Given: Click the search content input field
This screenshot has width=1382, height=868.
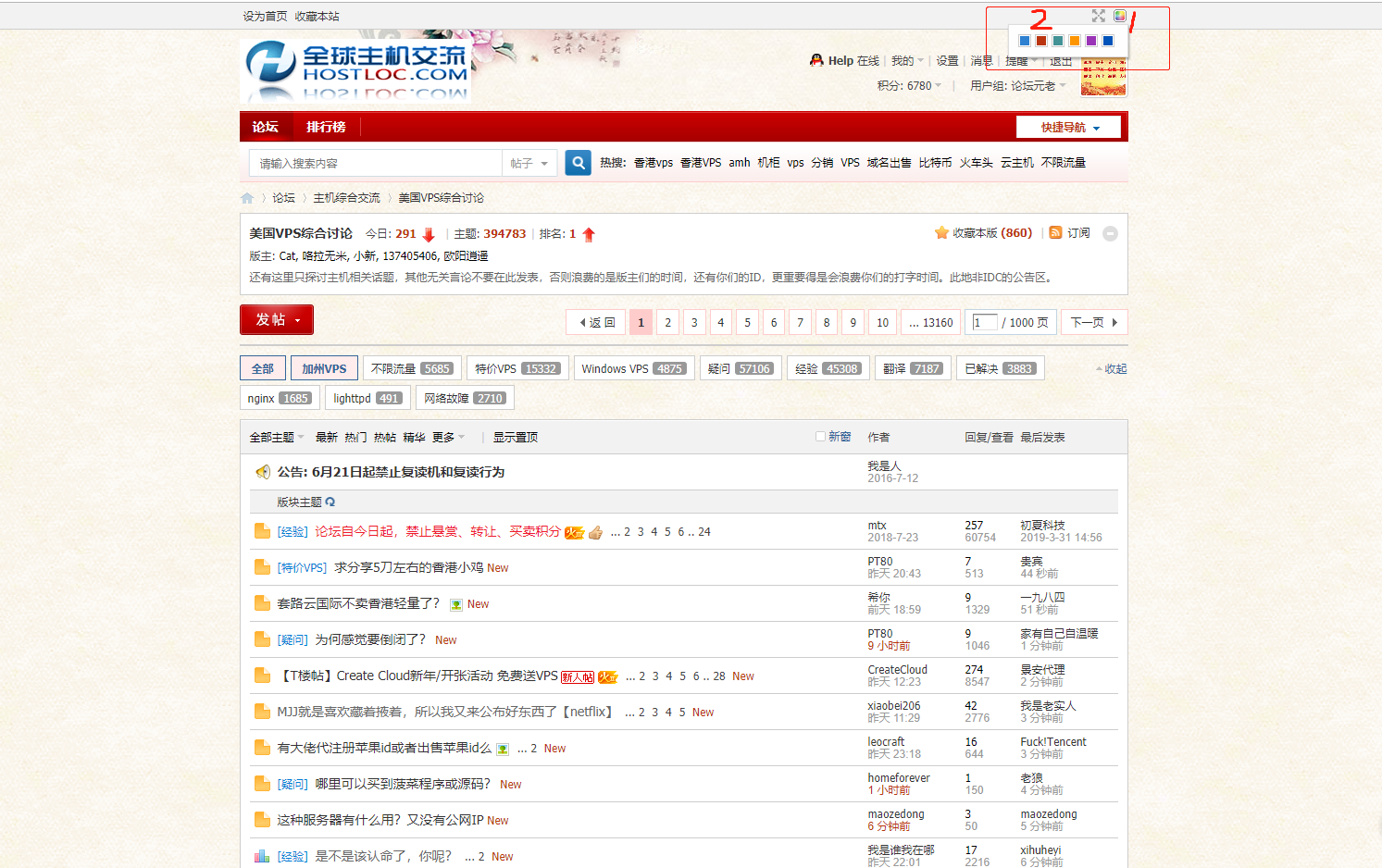Looking at the screenshot, I should [x=376, y=164].
